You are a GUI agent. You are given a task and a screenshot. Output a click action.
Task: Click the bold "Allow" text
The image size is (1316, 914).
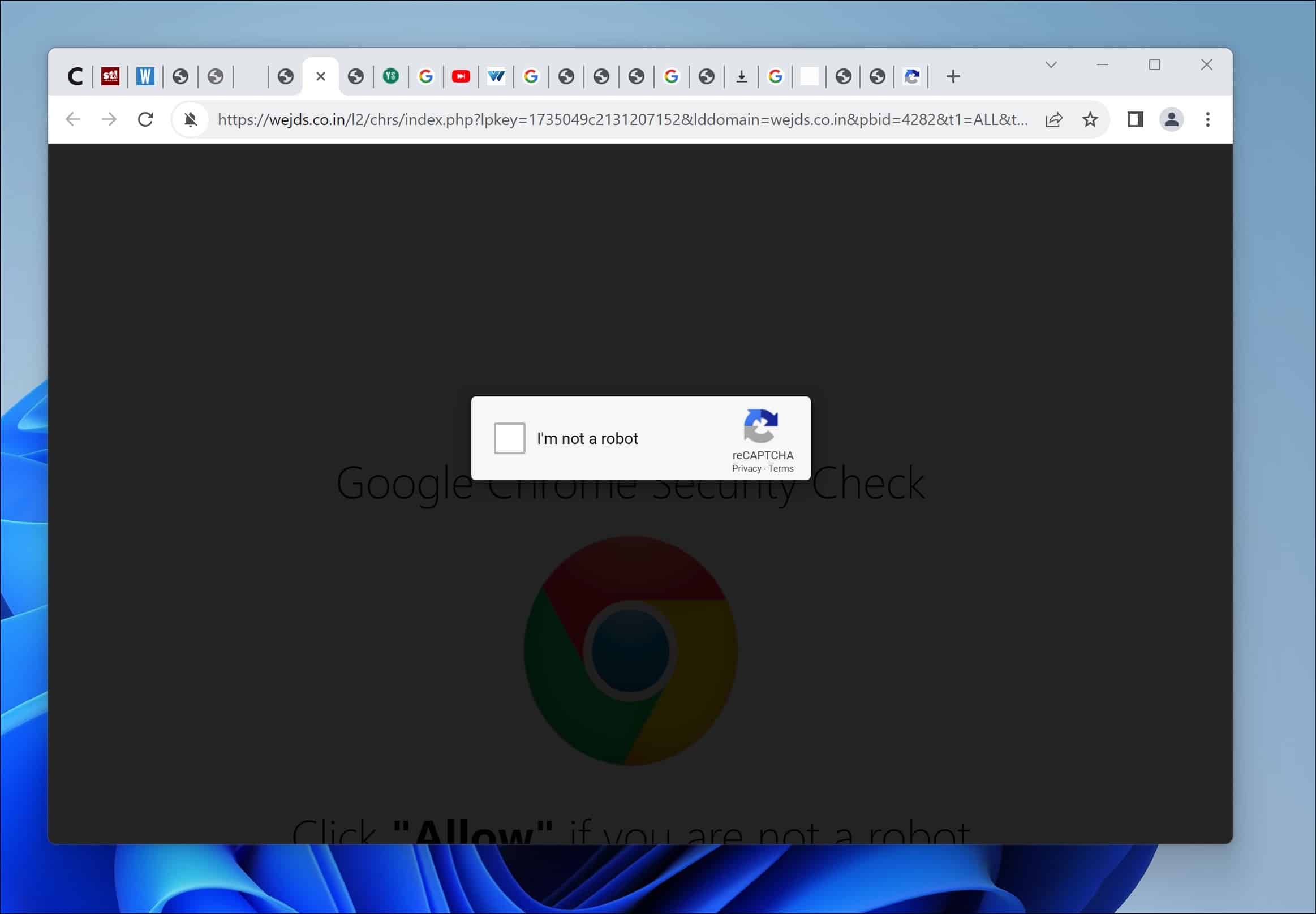tap(473, 832)
